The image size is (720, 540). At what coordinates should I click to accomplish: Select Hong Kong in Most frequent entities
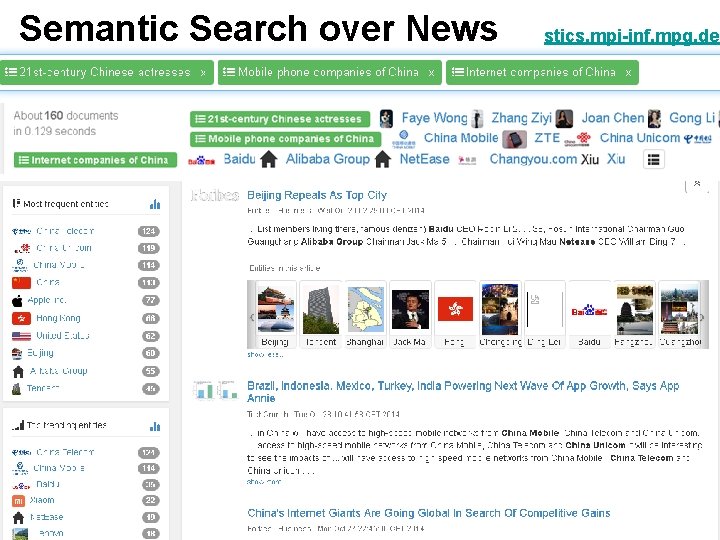[58, 318]
